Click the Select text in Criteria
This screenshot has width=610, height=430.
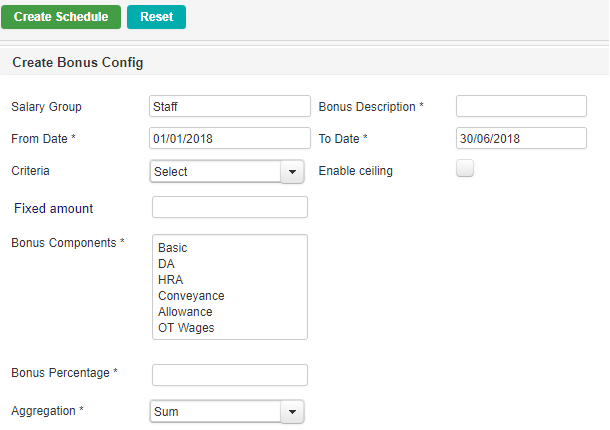pyautogui.click(x=171, y=172)
